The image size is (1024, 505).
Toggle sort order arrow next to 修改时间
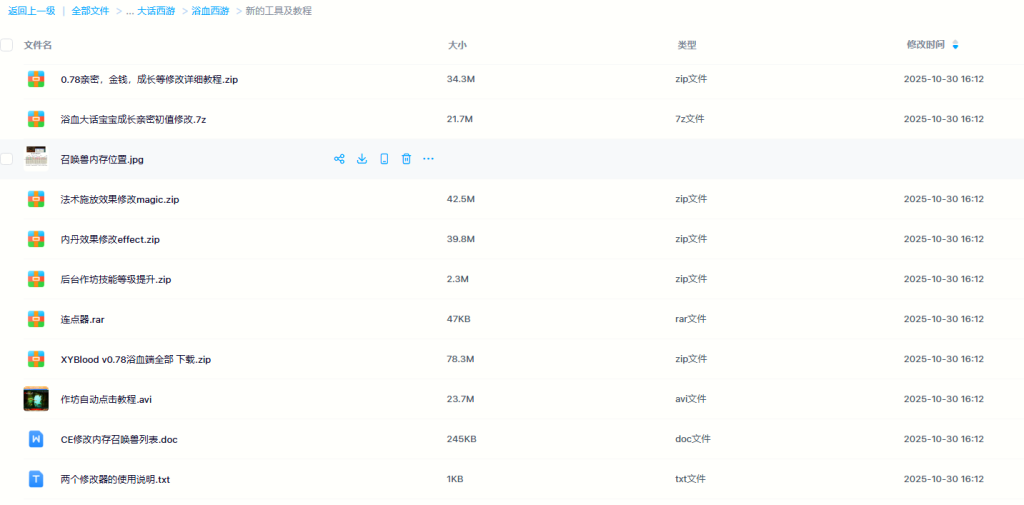[955, 45]
